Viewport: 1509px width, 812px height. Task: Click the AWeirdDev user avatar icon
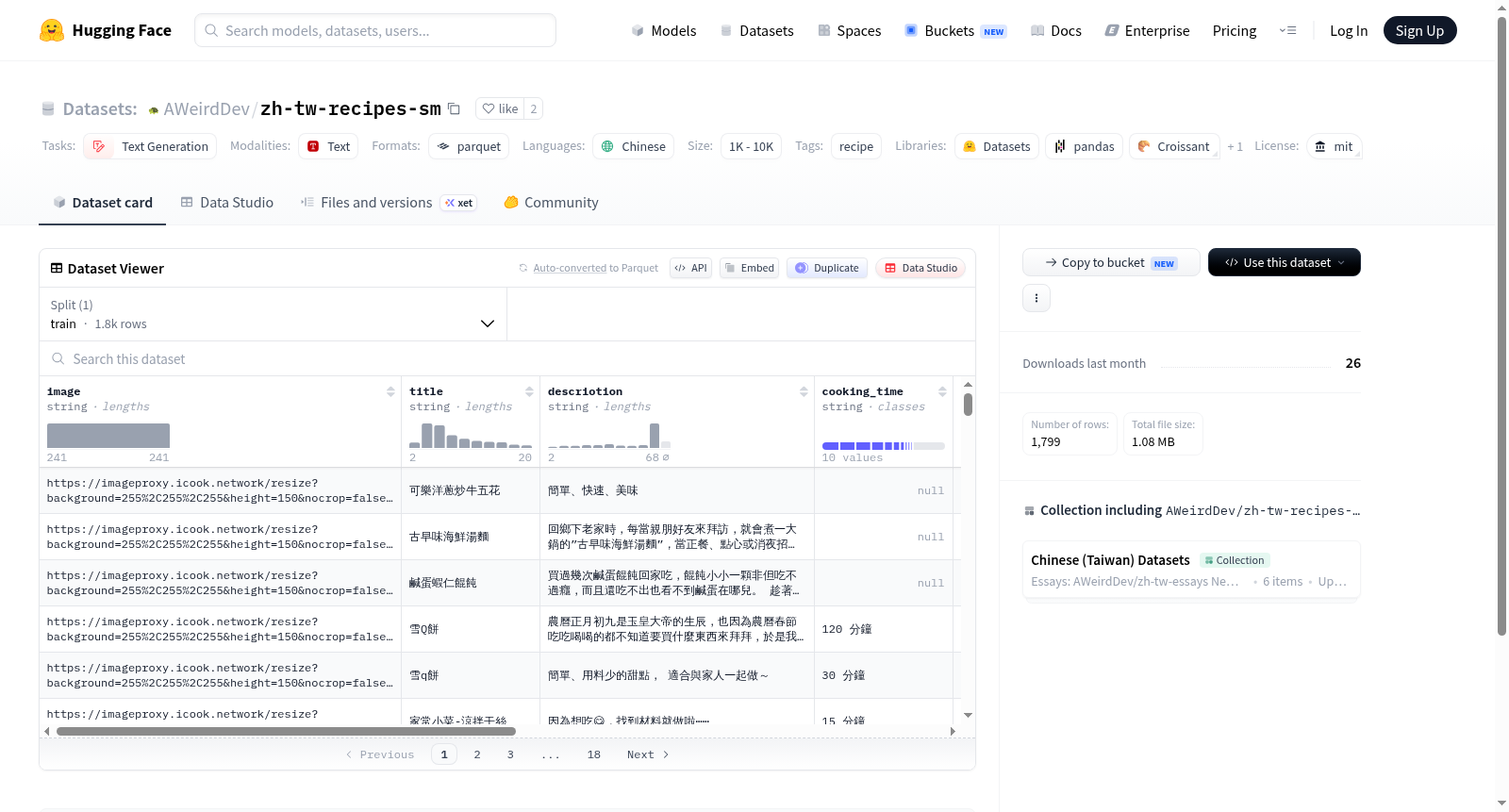tap(154, 110)
